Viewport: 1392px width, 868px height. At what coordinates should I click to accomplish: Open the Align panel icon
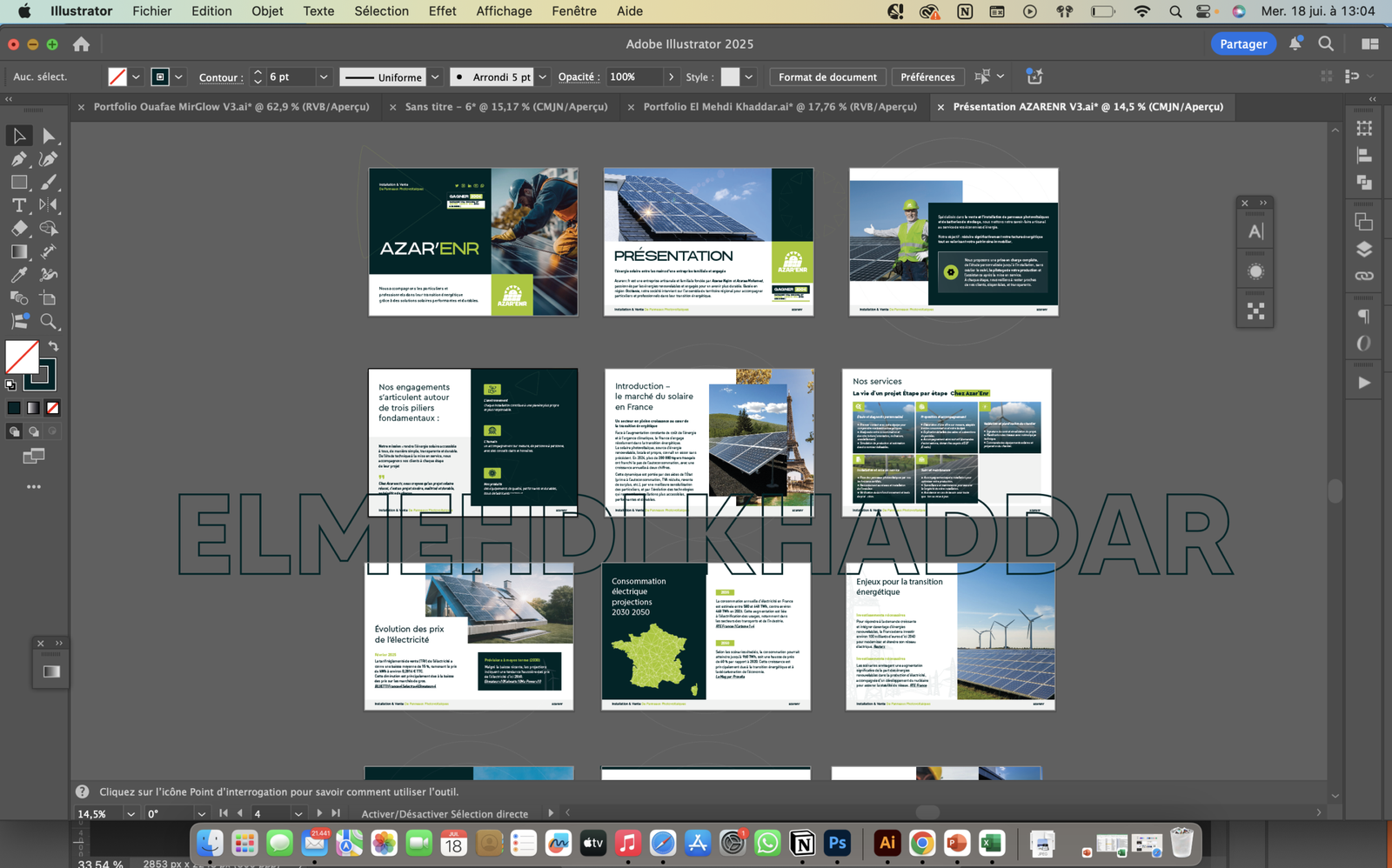[1364, 156]
